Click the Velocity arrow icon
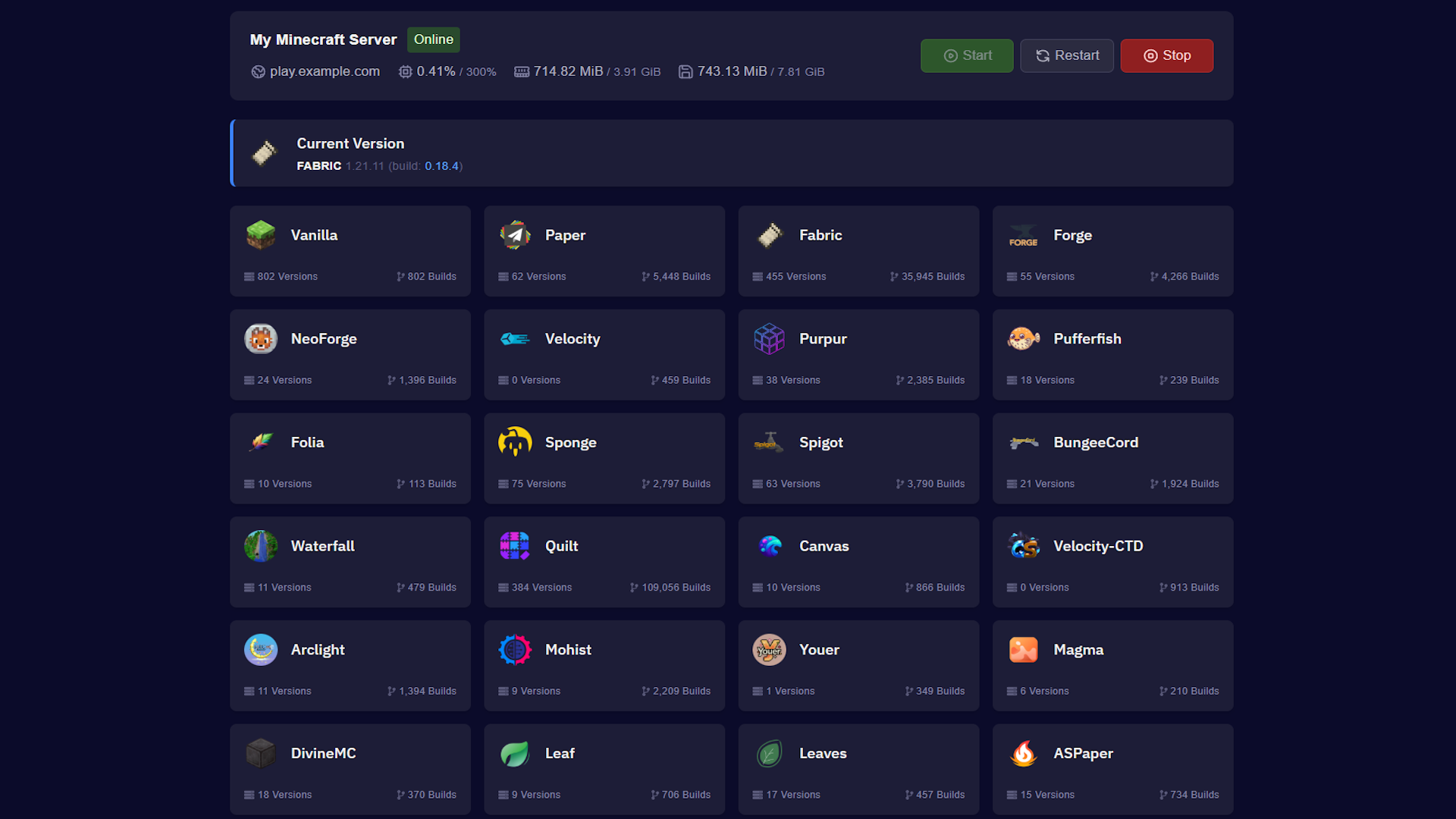 pos(515,339)
